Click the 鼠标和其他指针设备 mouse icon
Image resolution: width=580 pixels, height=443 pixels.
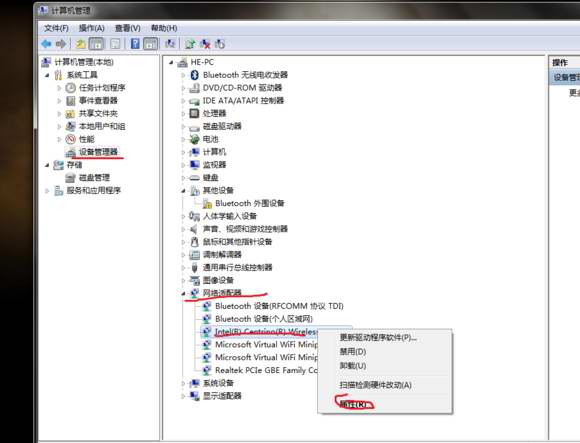[x=194, y=242]
